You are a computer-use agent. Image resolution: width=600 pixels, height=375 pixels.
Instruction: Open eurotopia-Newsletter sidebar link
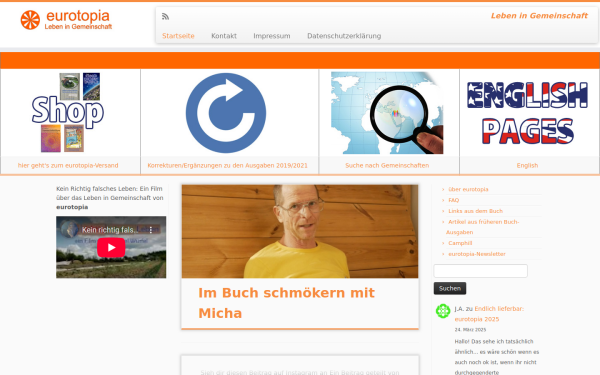click(477, 254)
